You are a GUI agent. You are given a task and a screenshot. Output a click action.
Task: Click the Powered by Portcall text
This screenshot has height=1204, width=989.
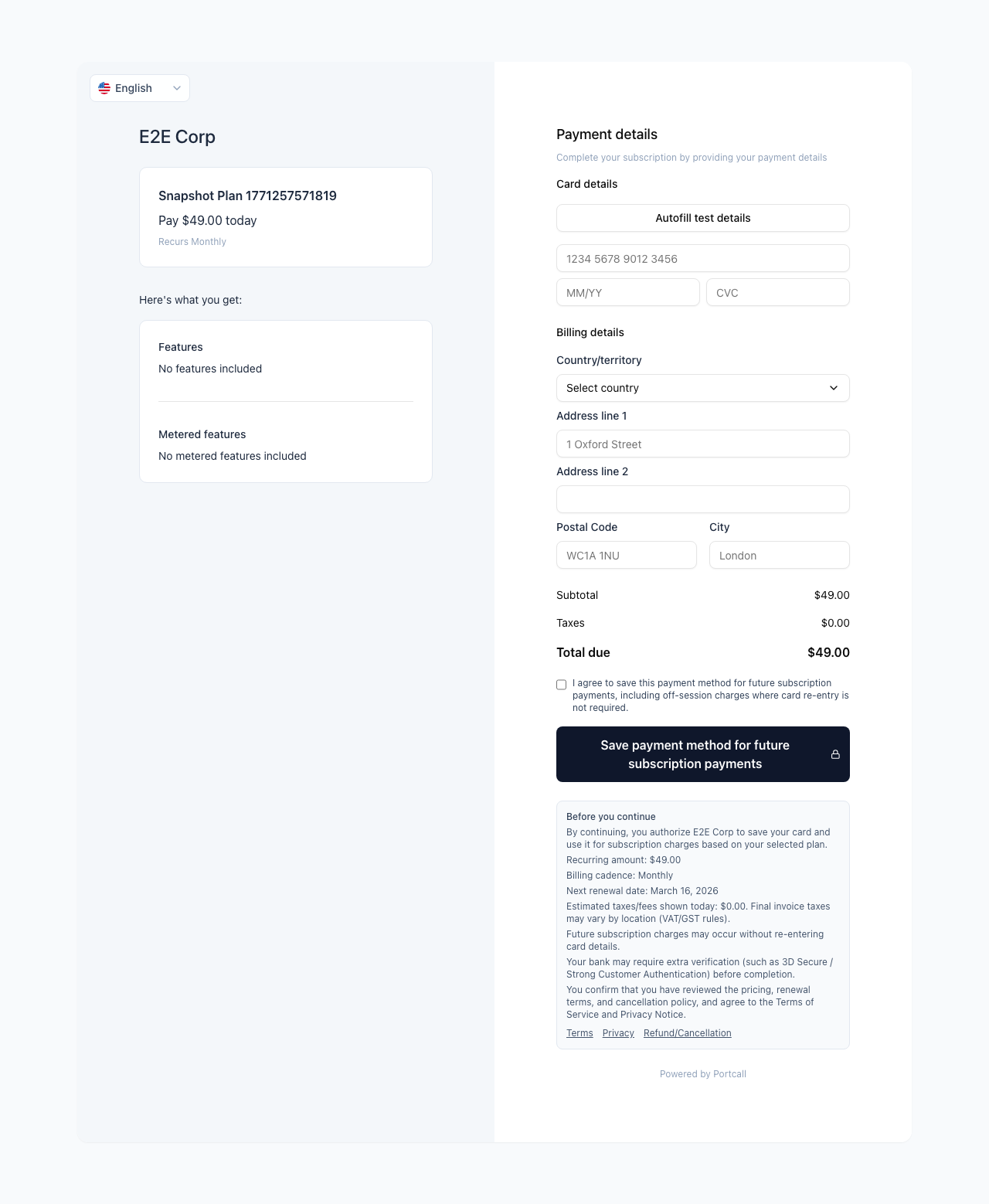point(702,1074)
